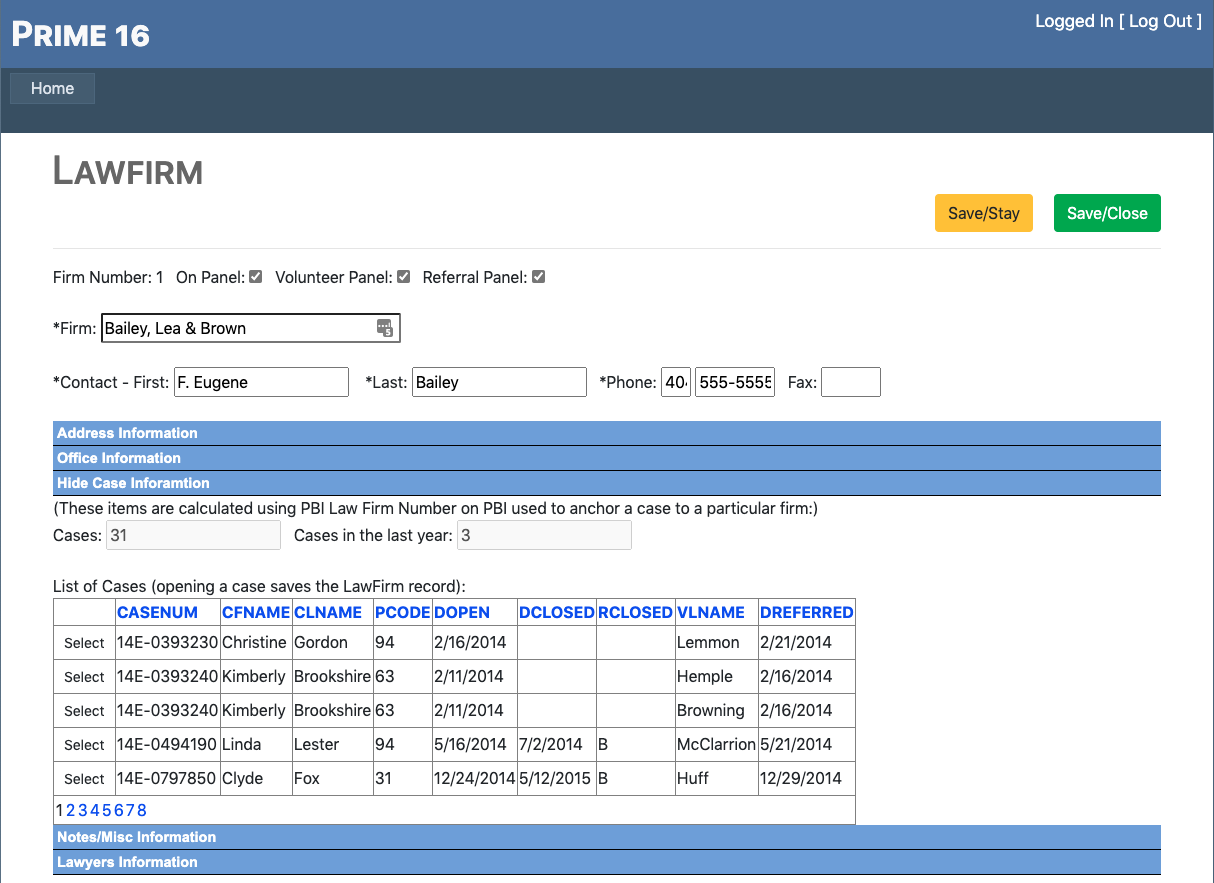Image resolution: width=1214 pixels, height=883 pixels.
Task: Go to page 8 of cases list
Action: tap(142, 810)
